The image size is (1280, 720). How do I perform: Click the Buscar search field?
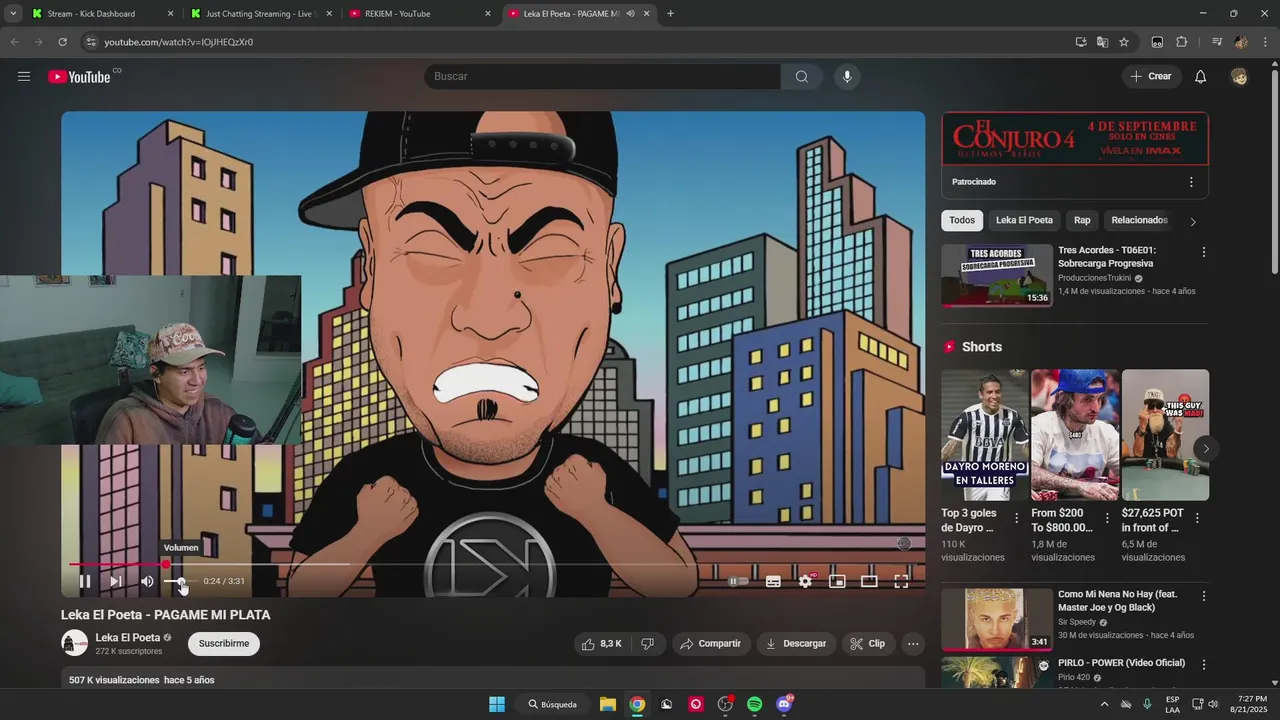pyautogui.click(x=602, y=77)
